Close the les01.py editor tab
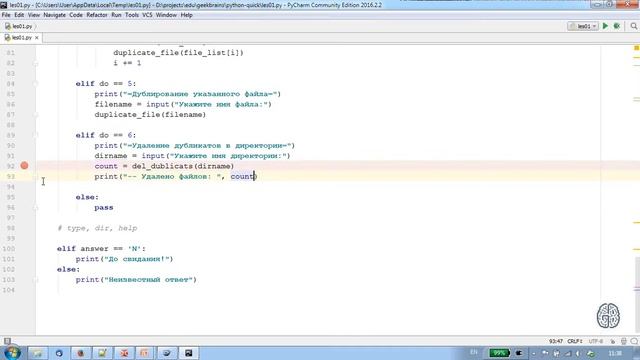The image size is (640, 360). [37, 38]
